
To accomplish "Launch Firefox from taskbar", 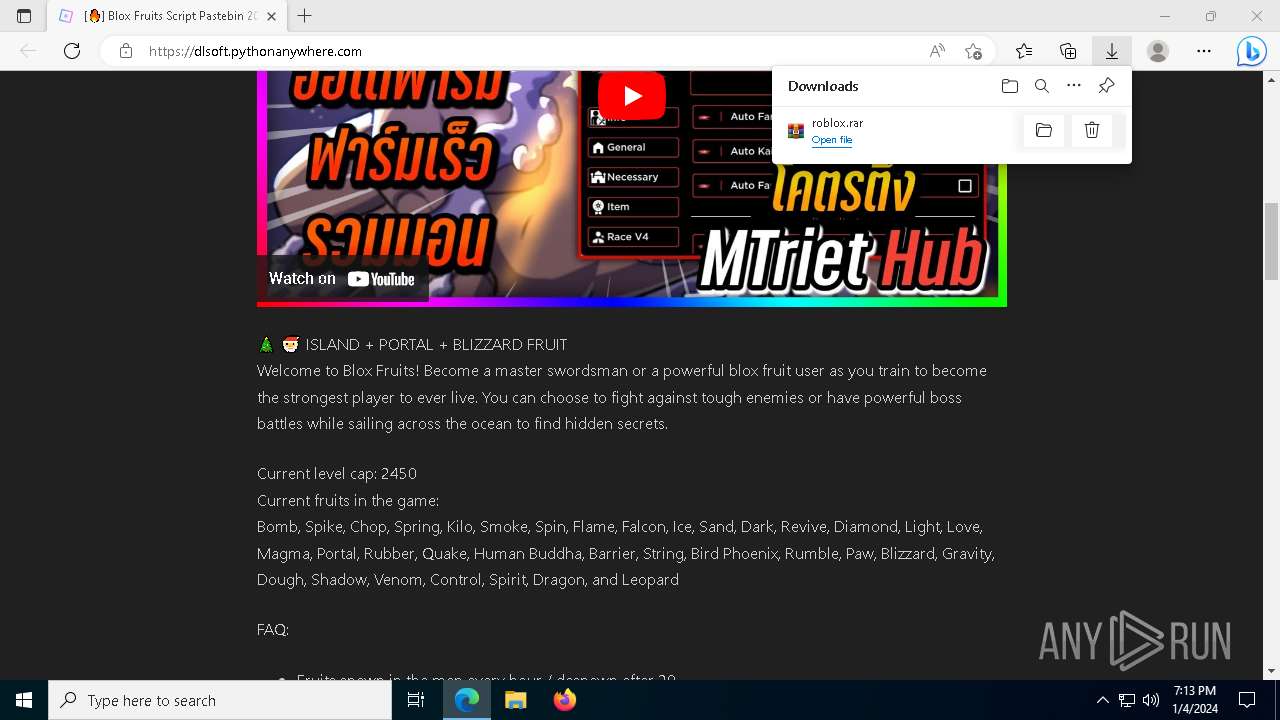I will click(564, 700).
